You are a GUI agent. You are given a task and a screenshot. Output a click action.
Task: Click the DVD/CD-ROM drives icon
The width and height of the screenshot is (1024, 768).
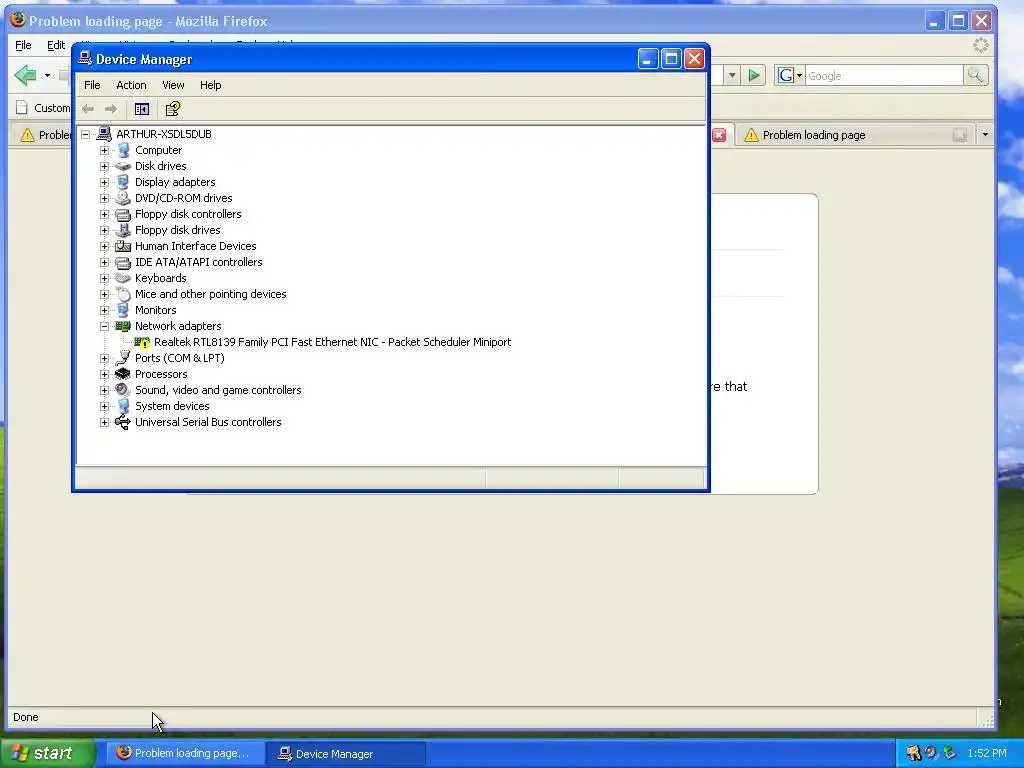coord(123,198)
